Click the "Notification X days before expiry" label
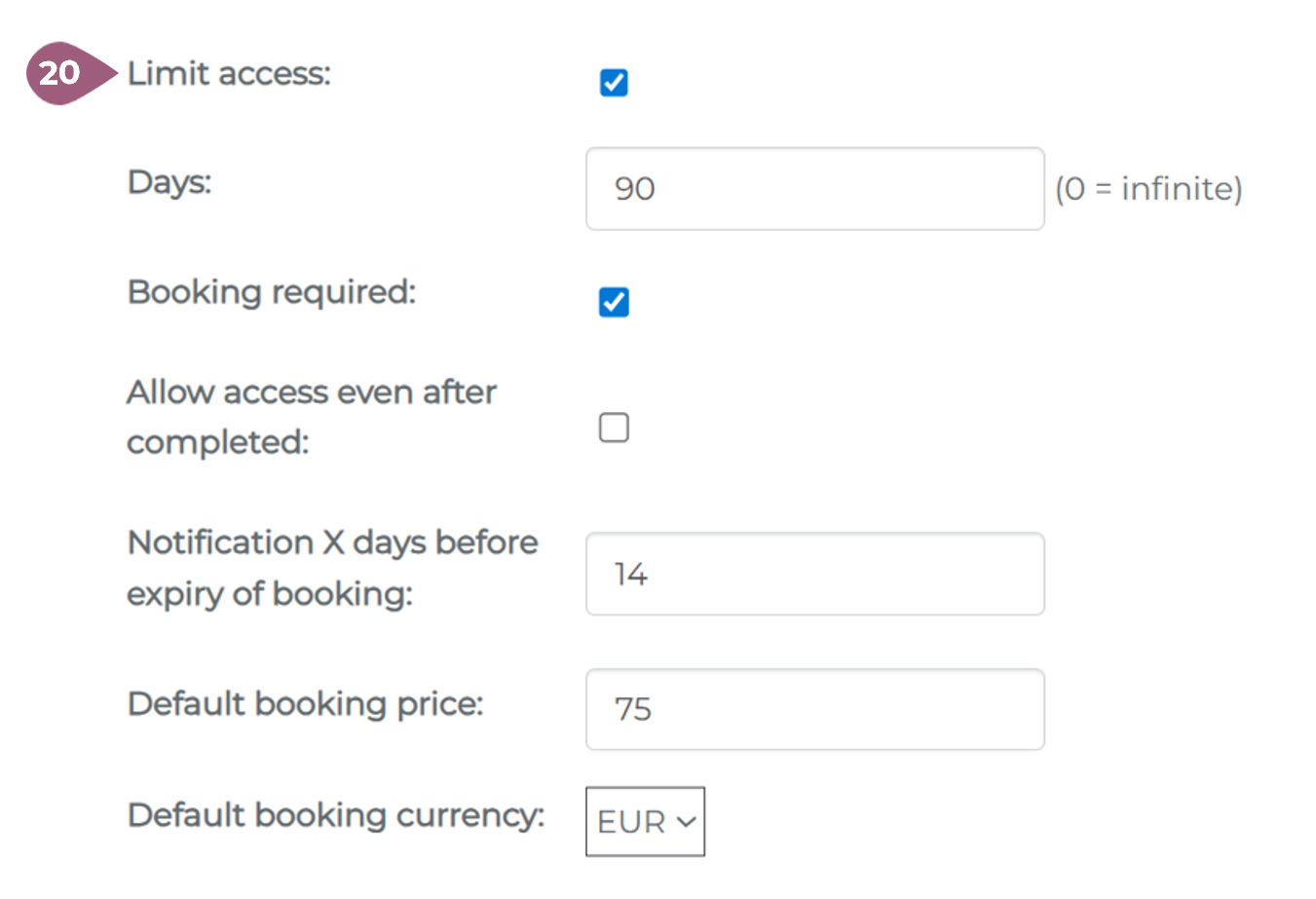 click(x=332, y=568)
